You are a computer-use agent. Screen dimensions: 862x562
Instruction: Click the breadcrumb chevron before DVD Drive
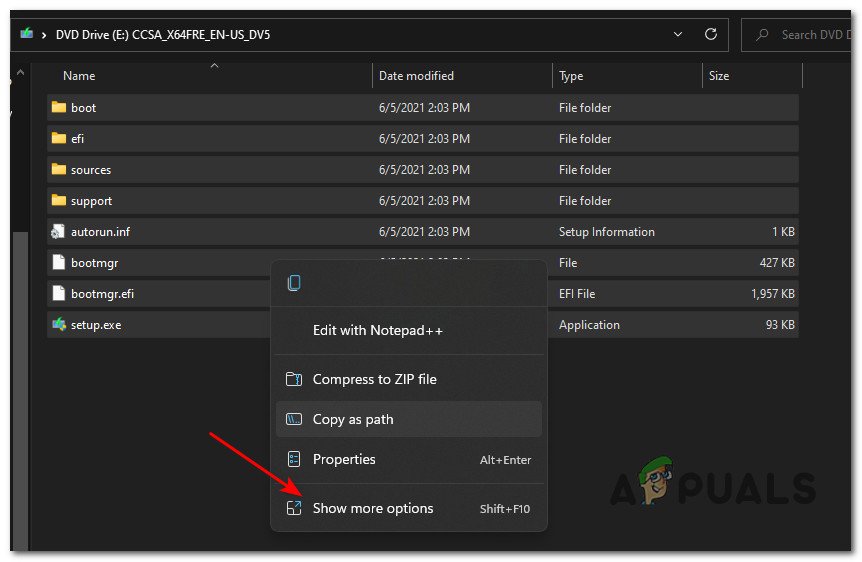point(45,34)
